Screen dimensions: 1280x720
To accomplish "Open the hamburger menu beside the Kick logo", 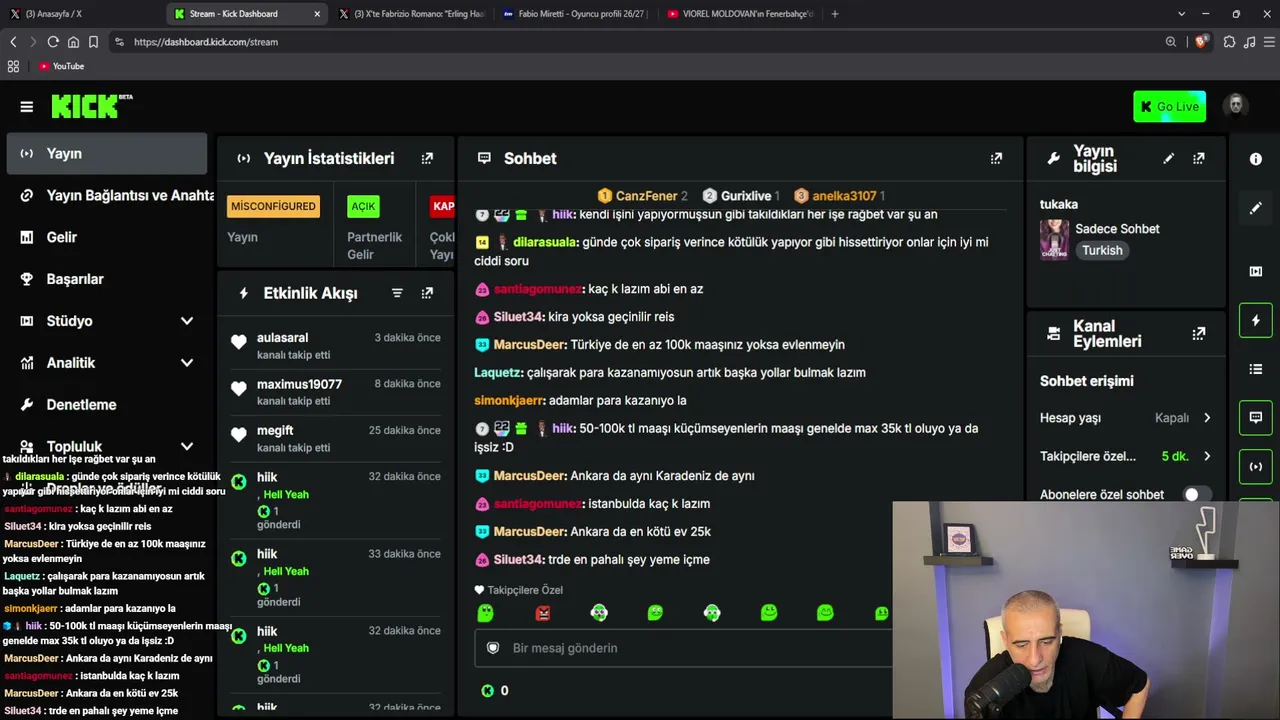I will coord(27,107).
